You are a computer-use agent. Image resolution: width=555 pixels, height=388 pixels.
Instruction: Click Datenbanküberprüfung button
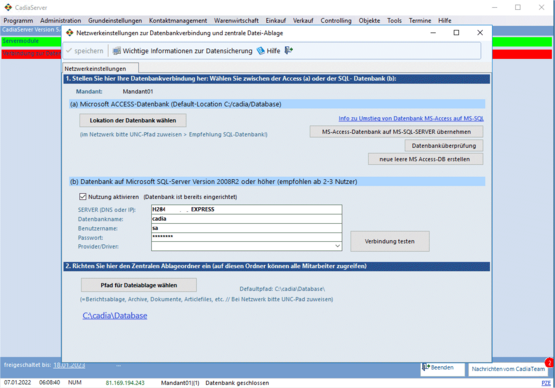[444, 146]
